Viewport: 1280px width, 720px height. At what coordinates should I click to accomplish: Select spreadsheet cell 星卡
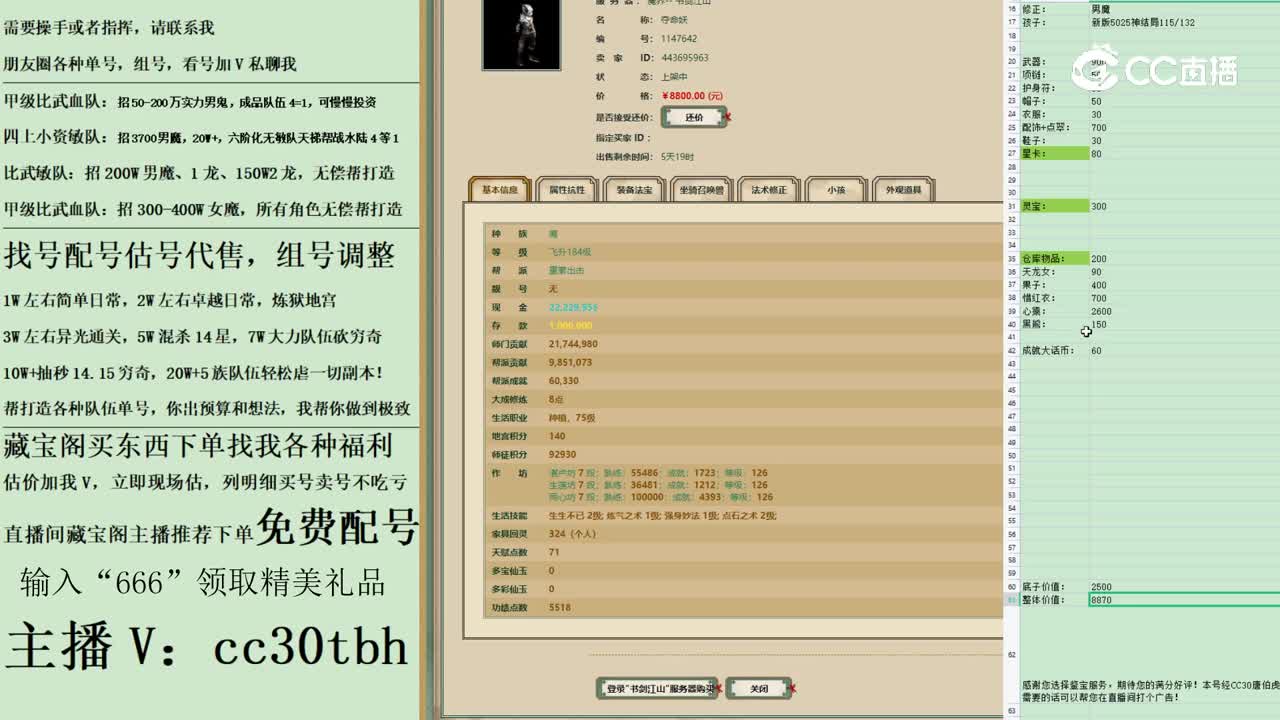coord(1054,154)
